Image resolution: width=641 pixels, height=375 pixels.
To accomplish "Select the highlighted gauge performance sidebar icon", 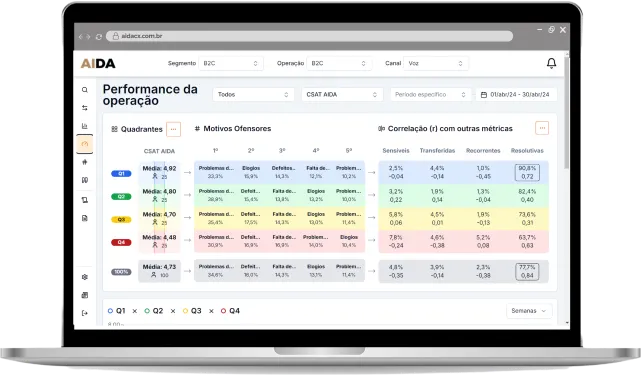I will pos(85,144).
